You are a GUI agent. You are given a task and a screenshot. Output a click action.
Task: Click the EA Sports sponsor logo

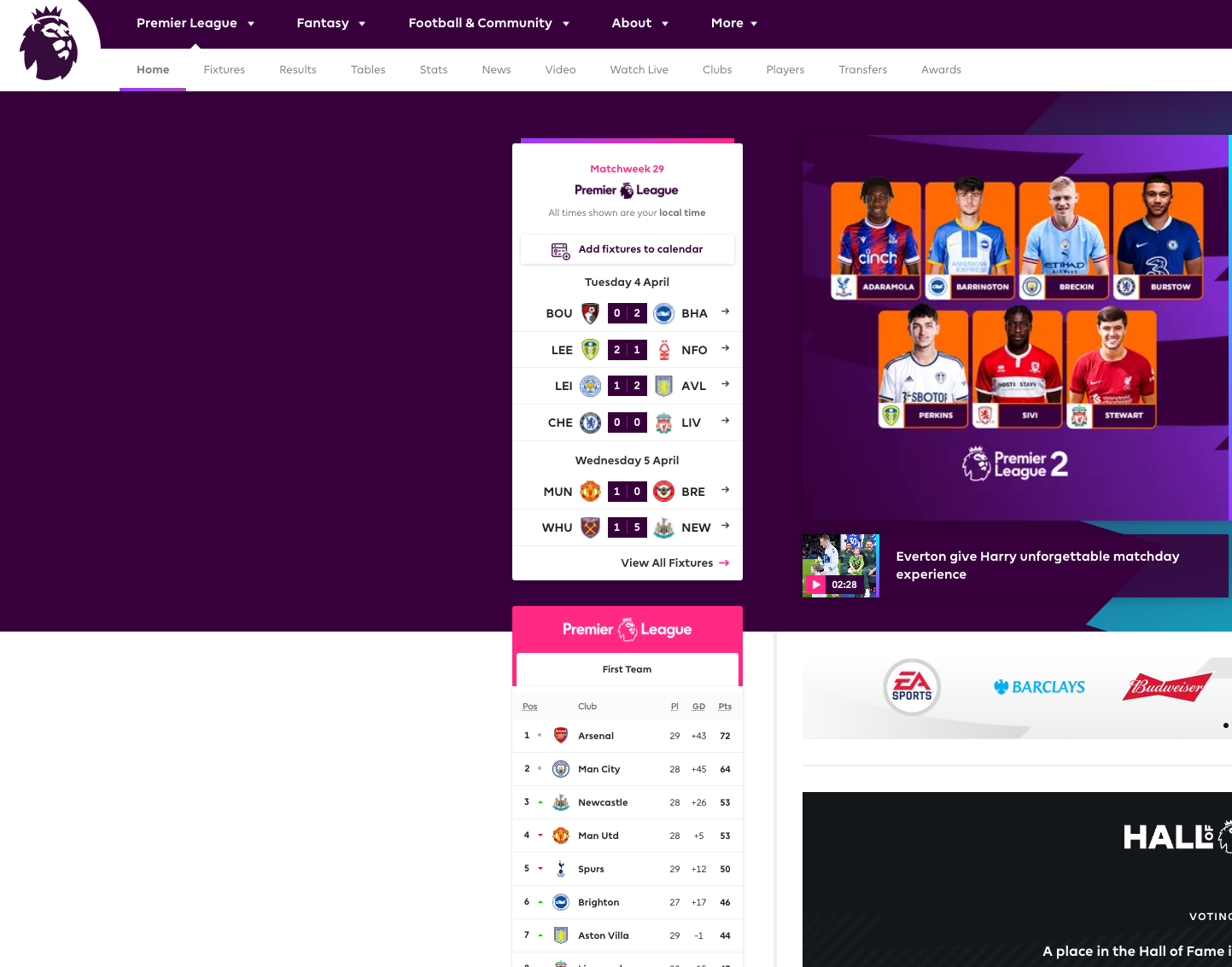[912, 687]
